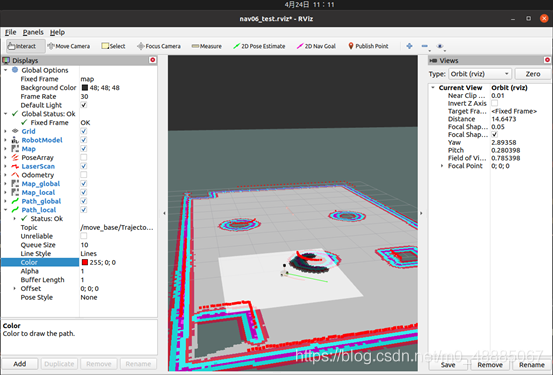Click the Add display button

[20, 364]
